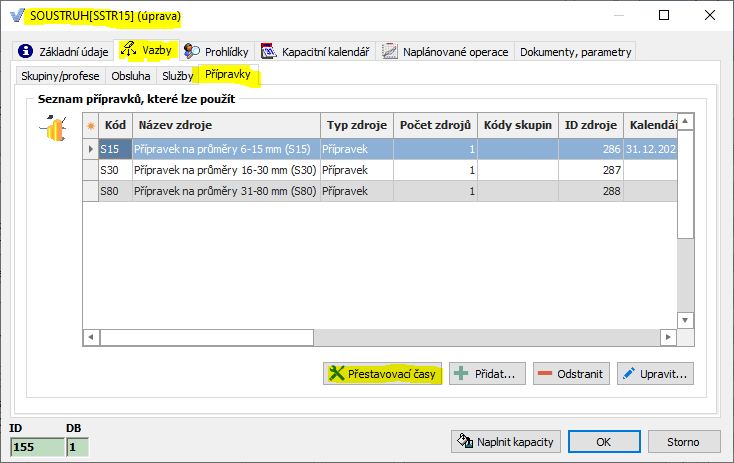Screen dimensions: 734x463
Task: Select the Skupiny/profese subtab
Action: point(60,75)
